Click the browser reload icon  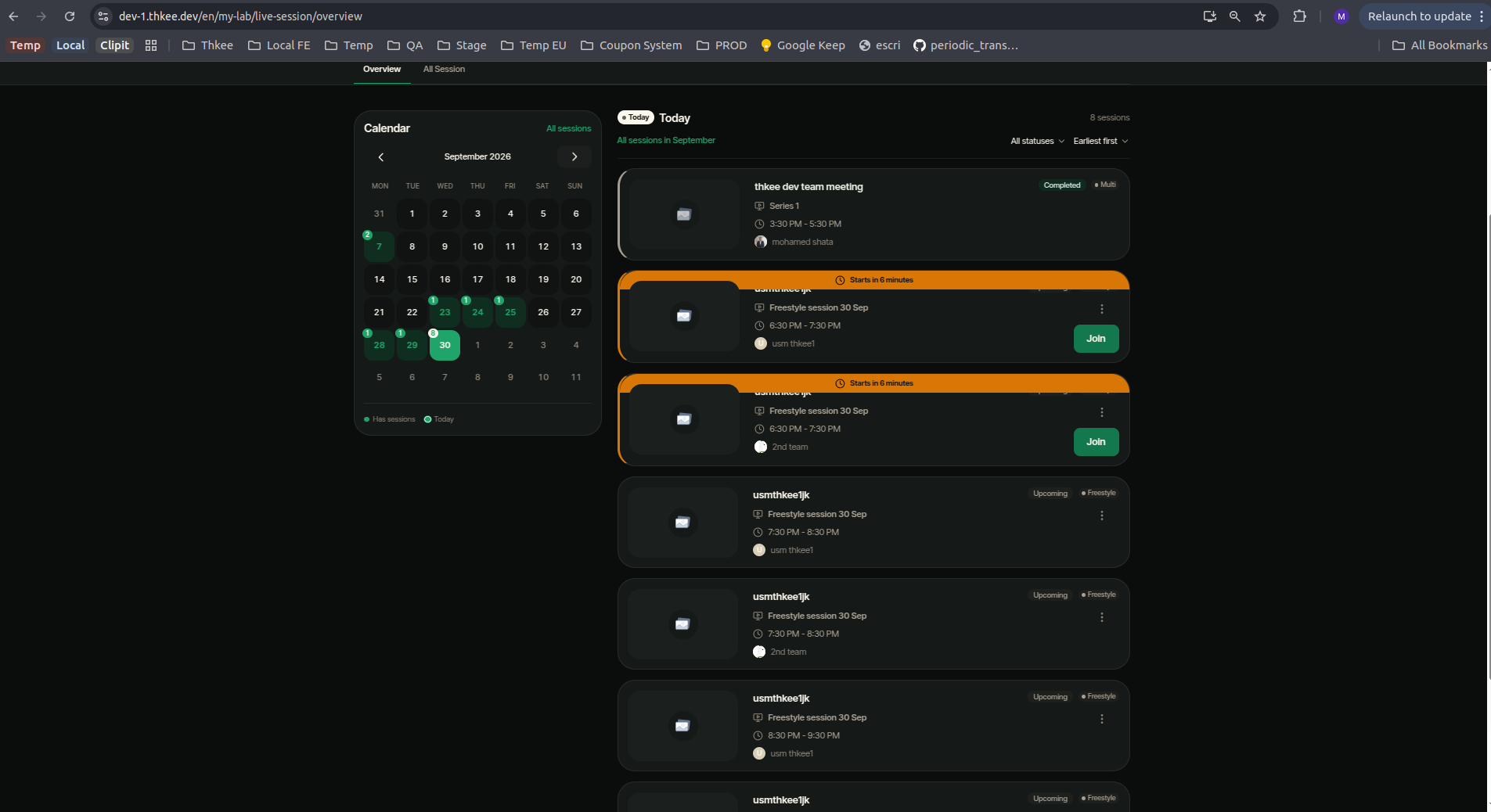[70, 16]
